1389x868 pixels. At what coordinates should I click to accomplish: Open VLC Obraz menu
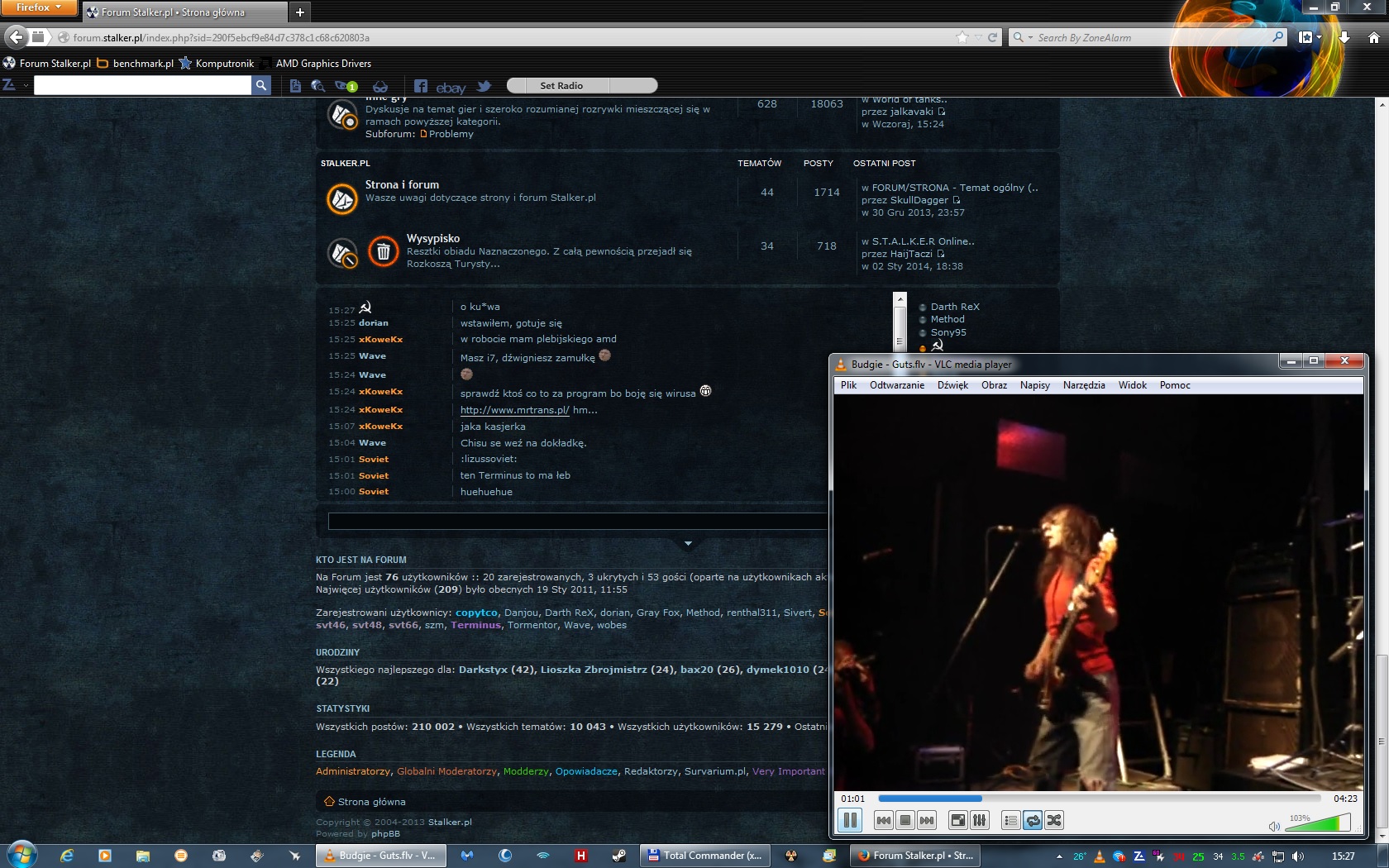994,385
